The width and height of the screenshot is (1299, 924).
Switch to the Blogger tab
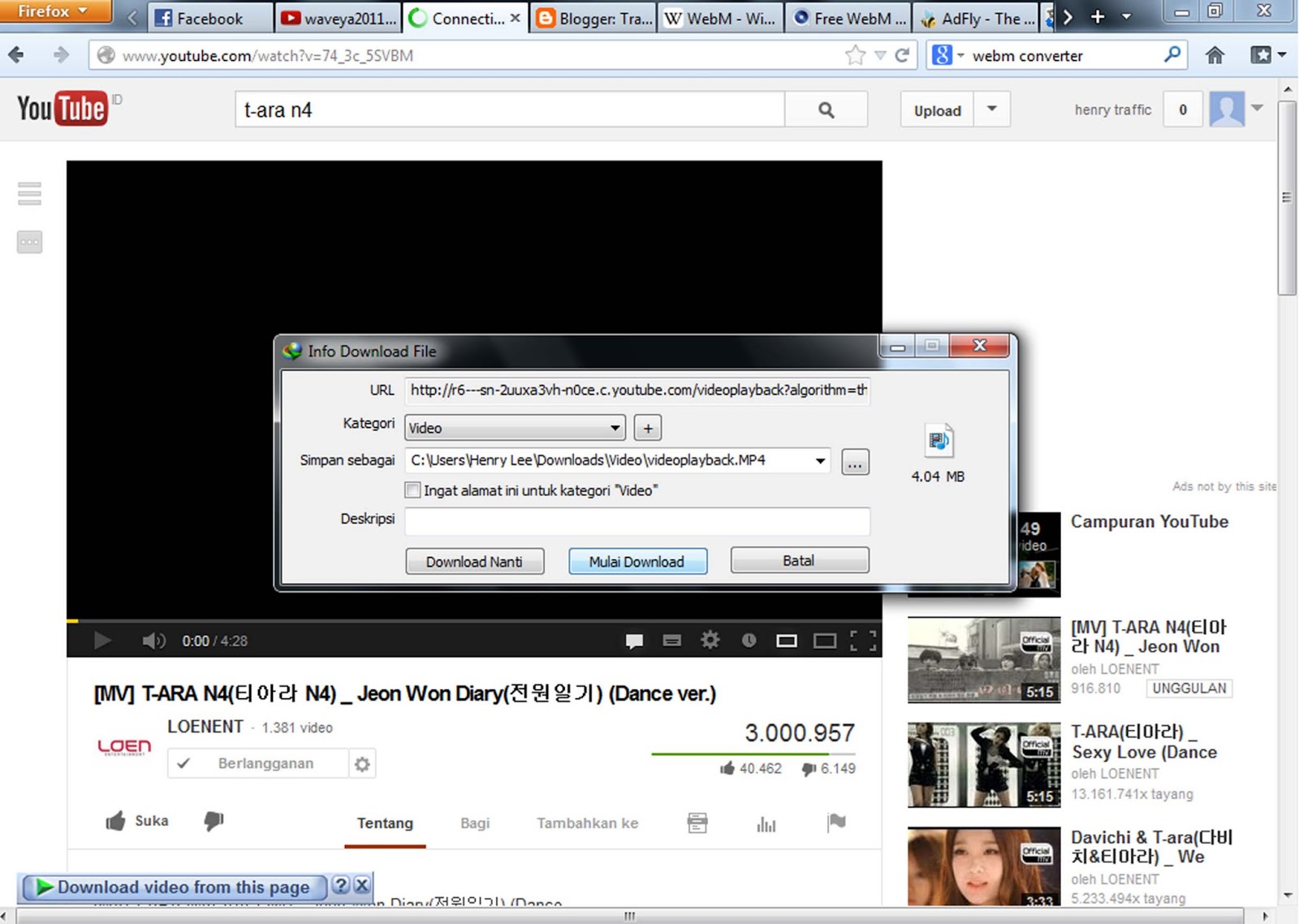(593, 18)
